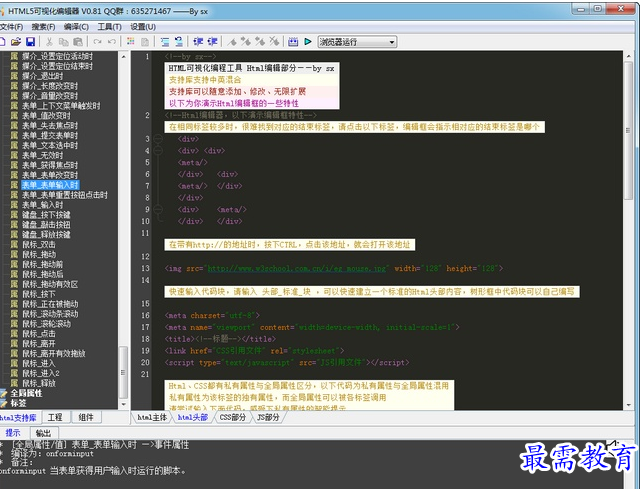Select the 输出 bottom panel tab

44,433
